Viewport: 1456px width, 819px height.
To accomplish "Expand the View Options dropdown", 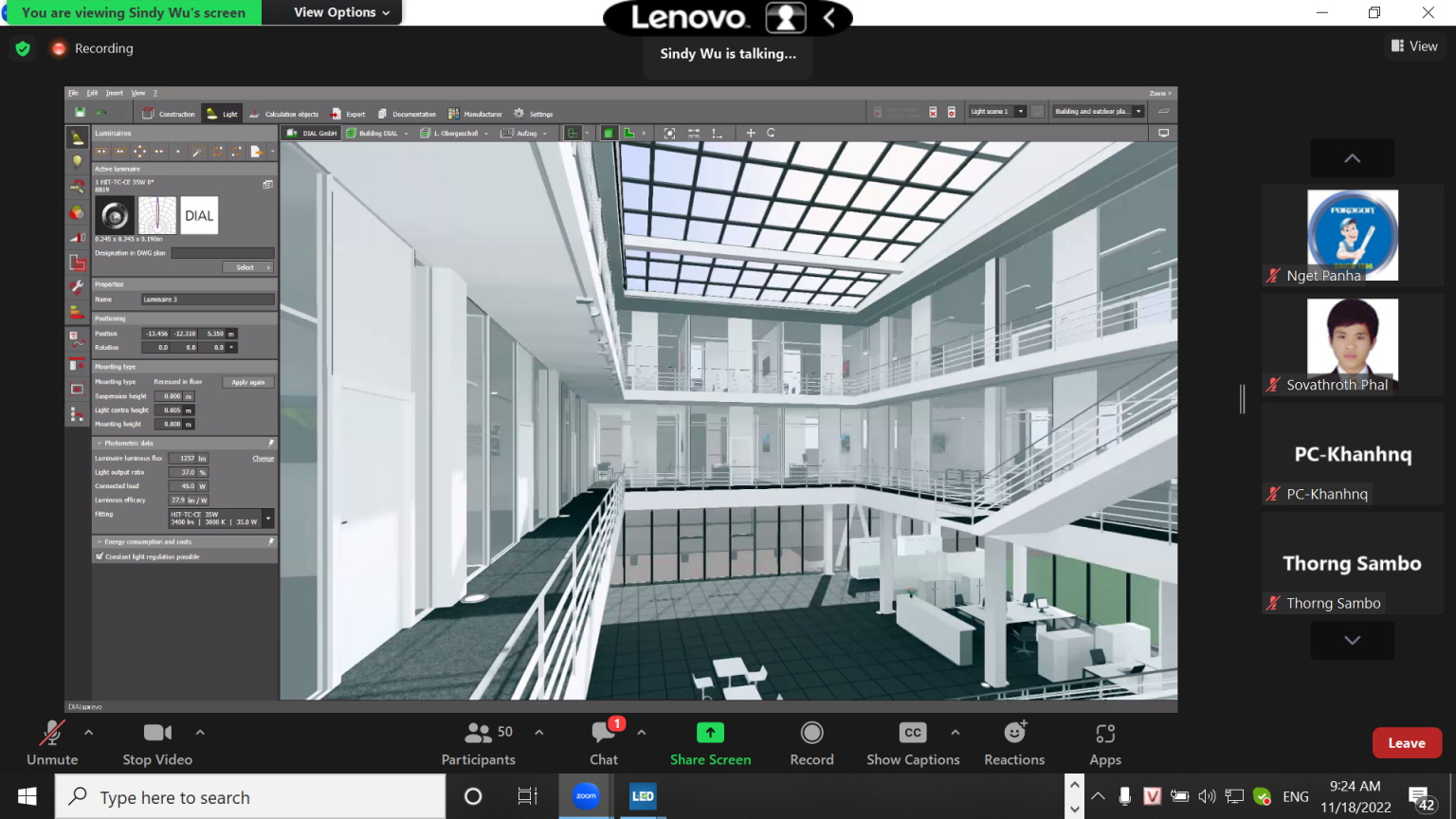I will 341,12.
